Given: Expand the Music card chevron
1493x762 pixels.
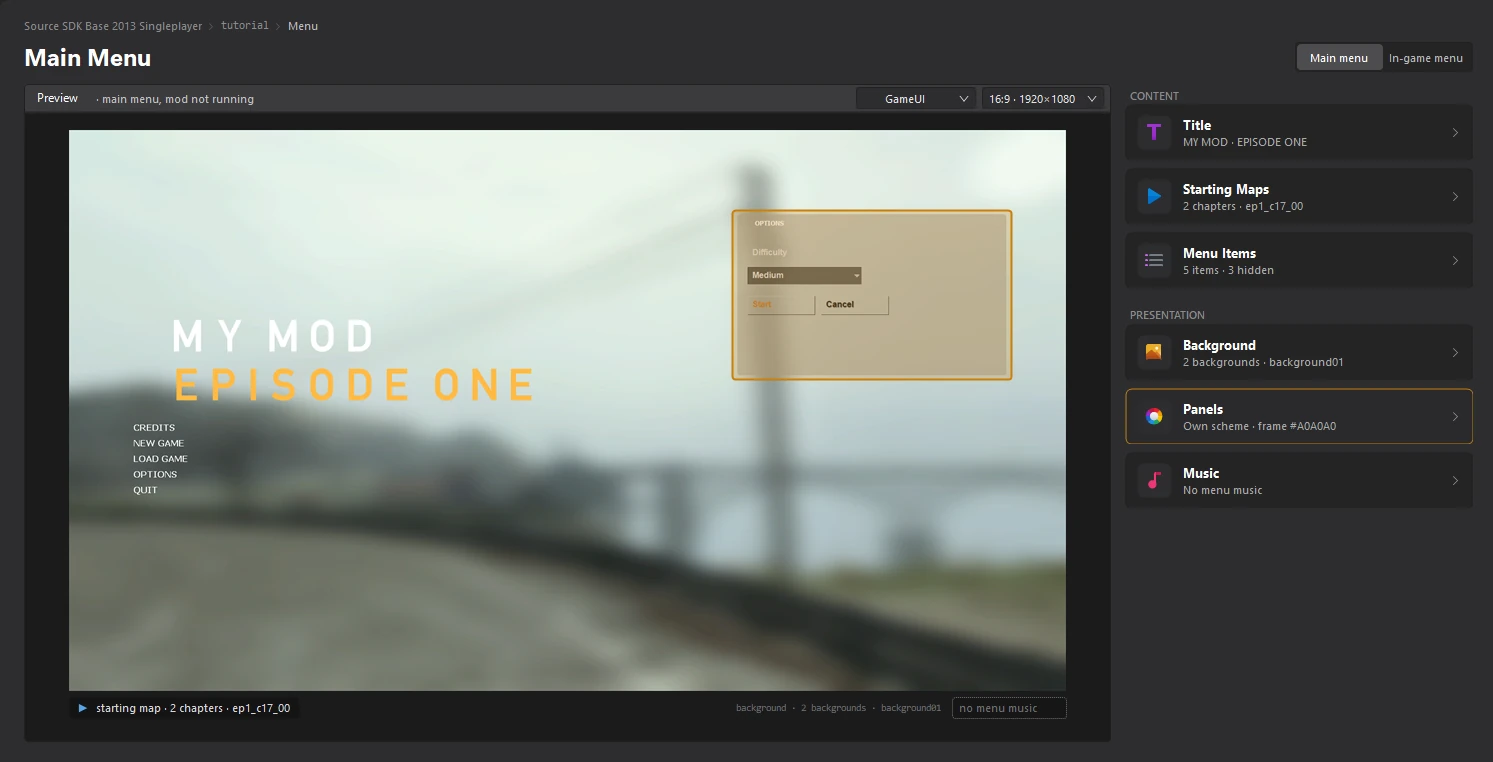Looking at the screenshot, I should click(1455, 481).
